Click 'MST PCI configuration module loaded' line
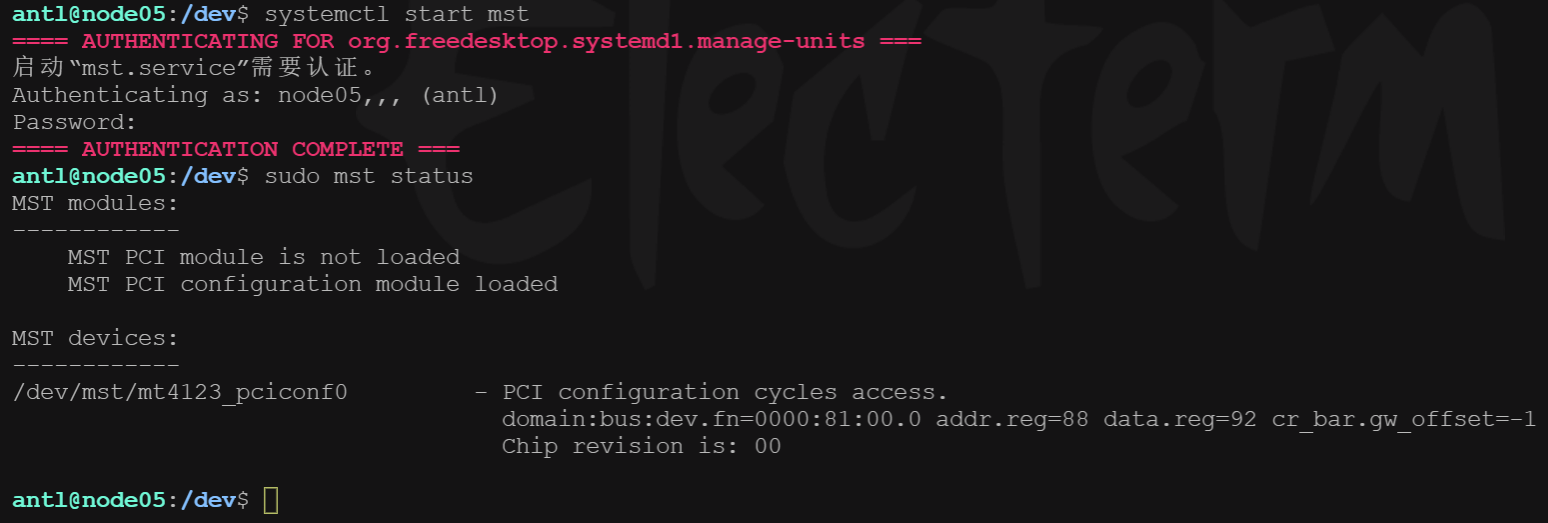The width and height of the screenshot is (1548, 523). click(x=312, y=284)
